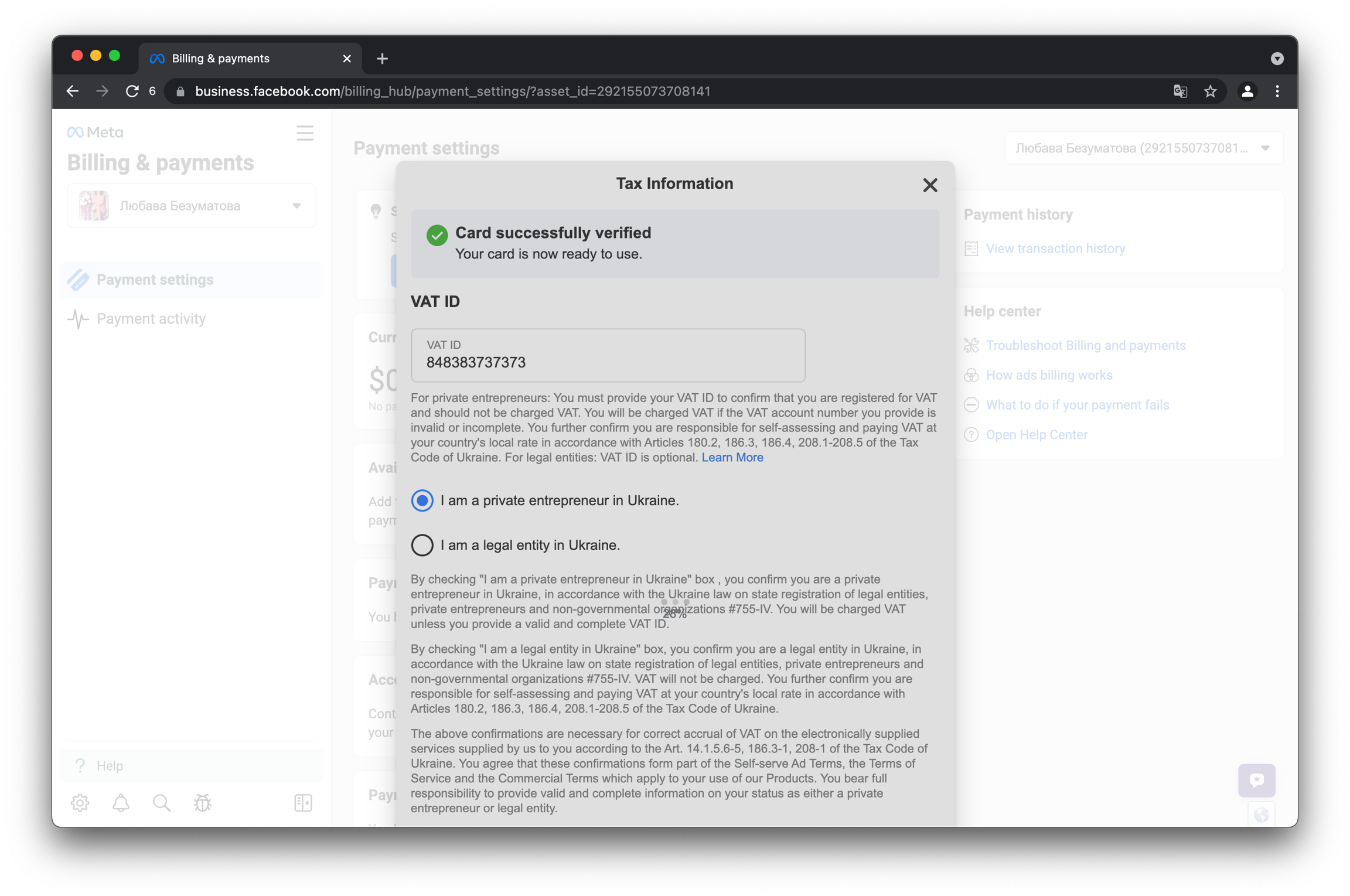Open the chat feedback bubble icon
The width and height of the screenshot is (1350, 896).
coord(1256,780)
